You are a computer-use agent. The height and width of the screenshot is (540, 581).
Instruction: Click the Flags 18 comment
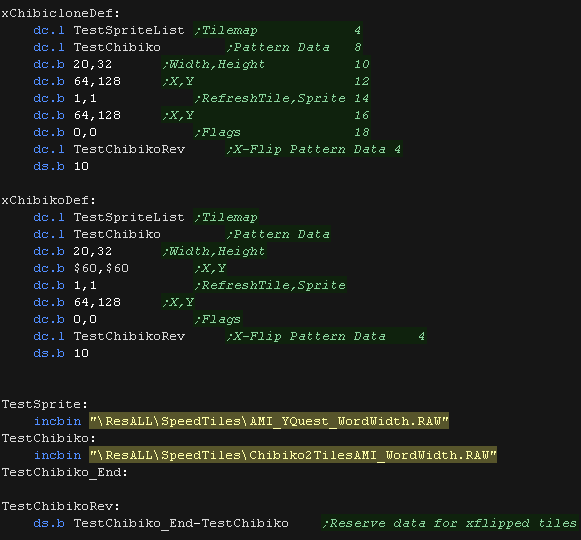click(282, 132)
